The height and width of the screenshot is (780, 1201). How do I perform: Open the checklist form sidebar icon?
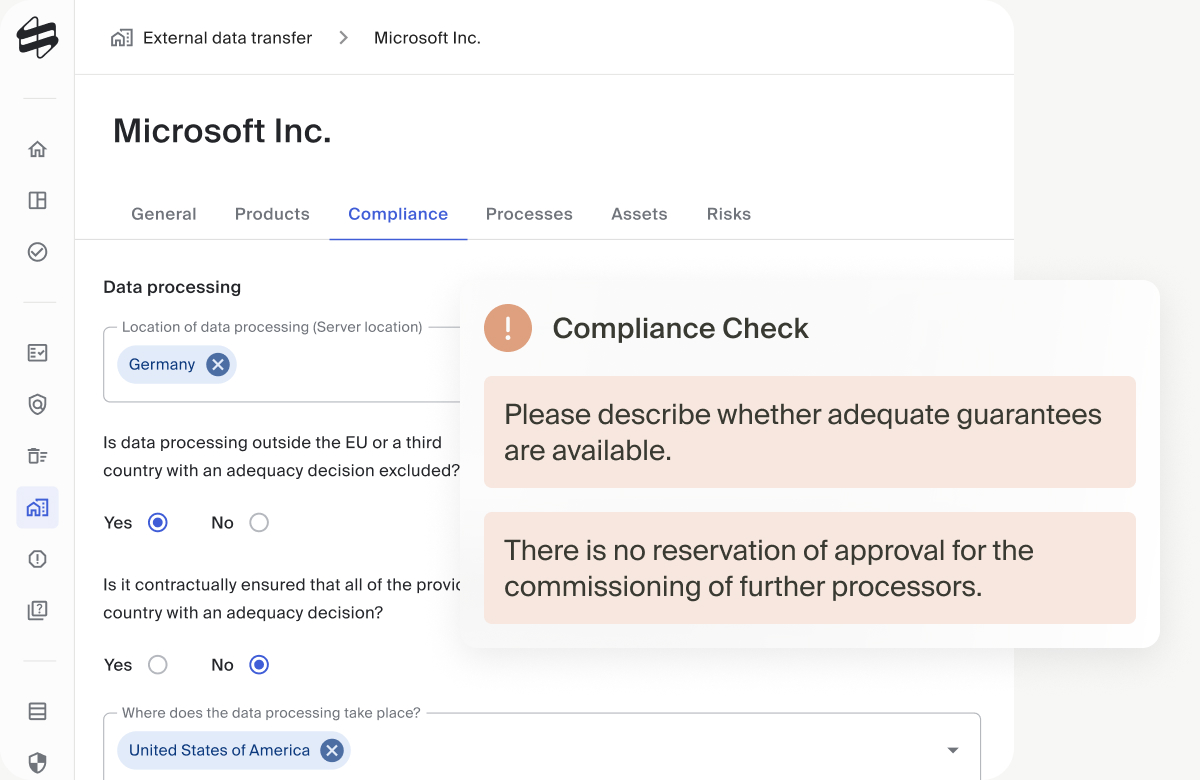tap(37, 353)
